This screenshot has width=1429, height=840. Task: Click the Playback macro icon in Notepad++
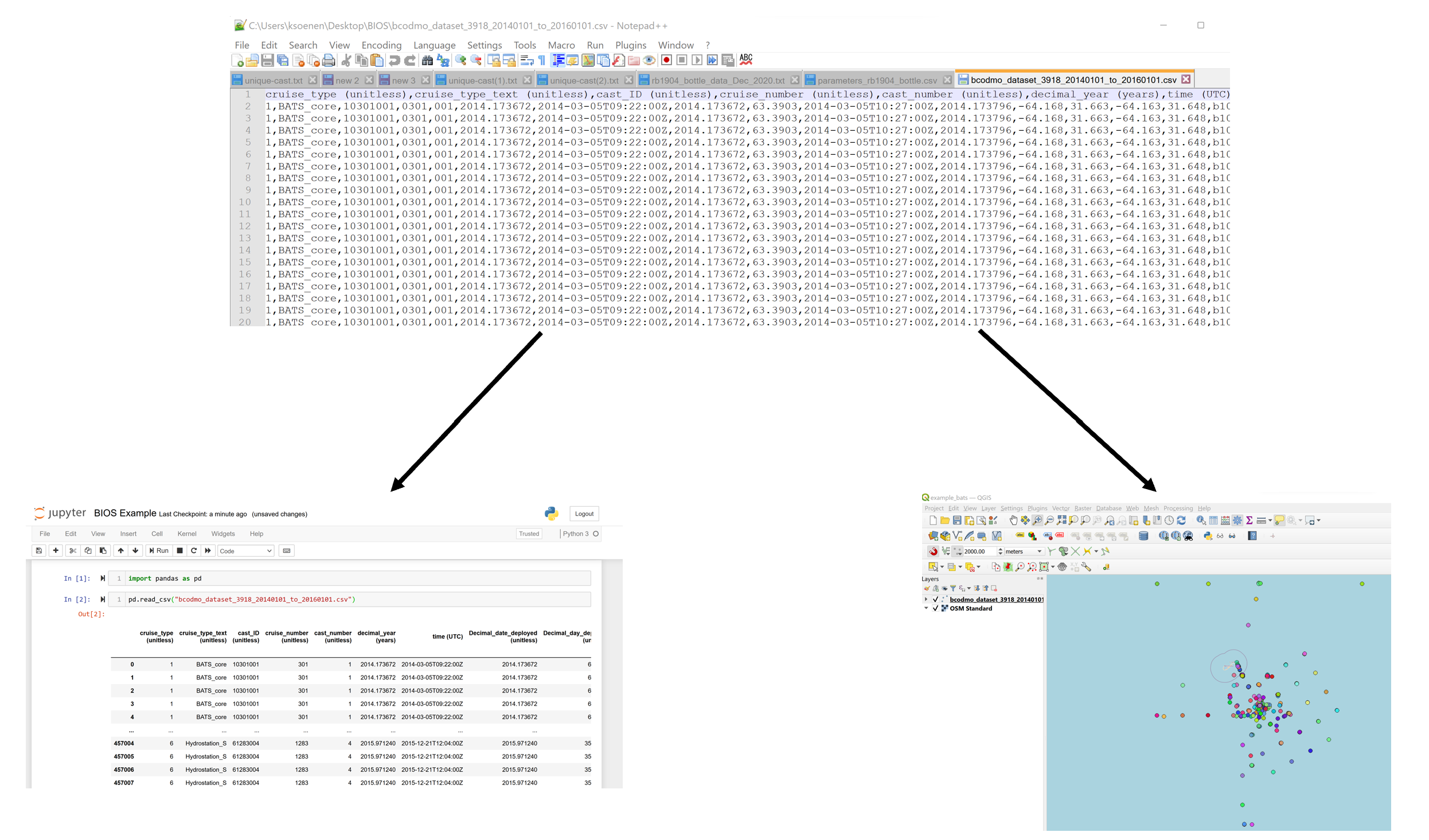coord(697,60)
